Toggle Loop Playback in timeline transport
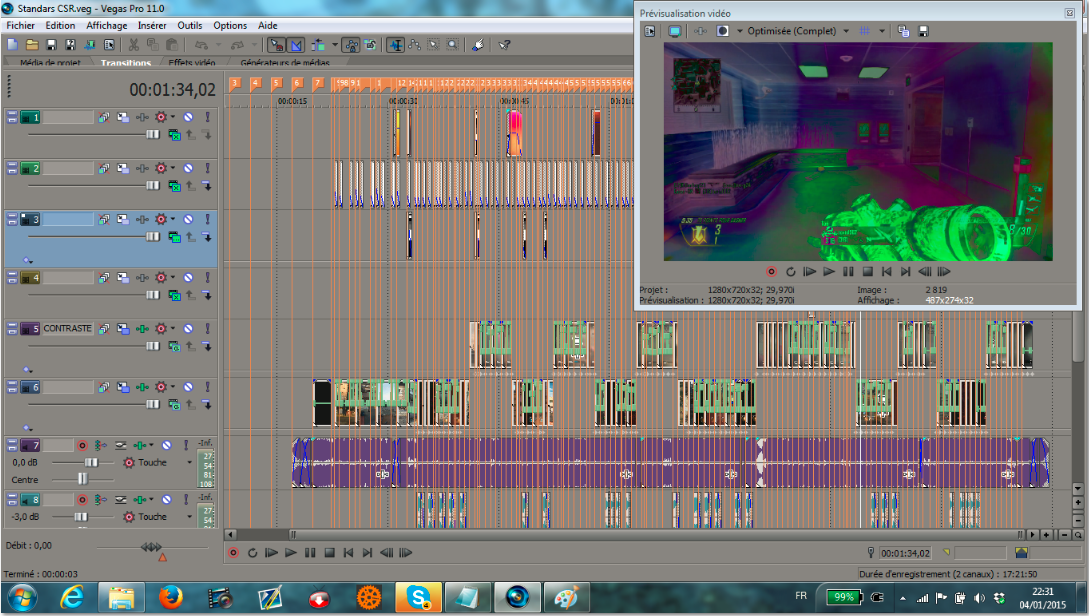The width and height of the screenshot is (1089, 616). coord(253,553)
